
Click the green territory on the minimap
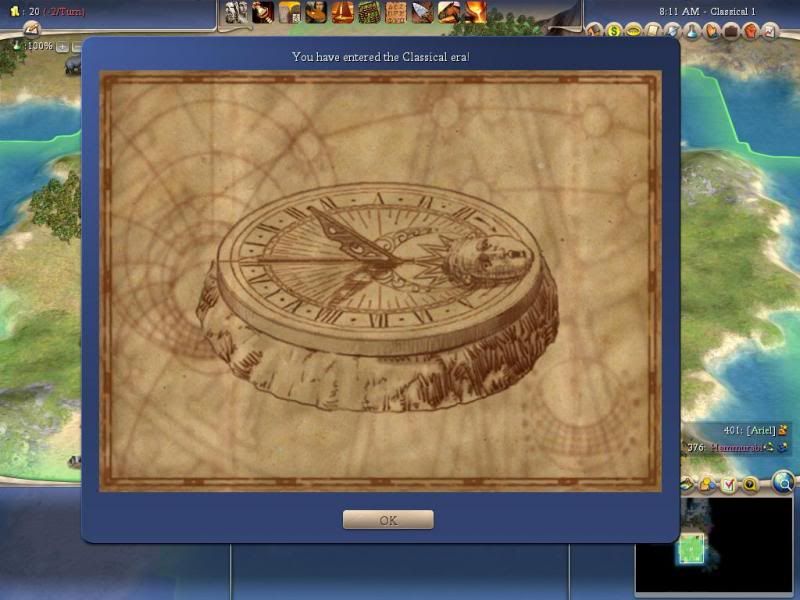(x=691, y=548)
